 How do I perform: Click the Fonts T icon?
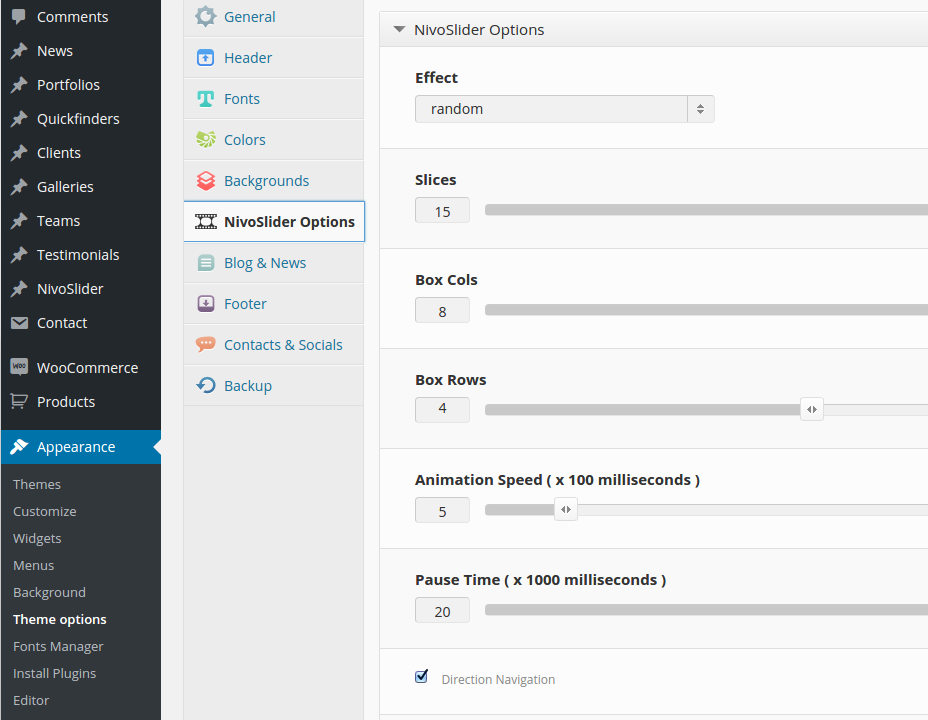(206, 99)
